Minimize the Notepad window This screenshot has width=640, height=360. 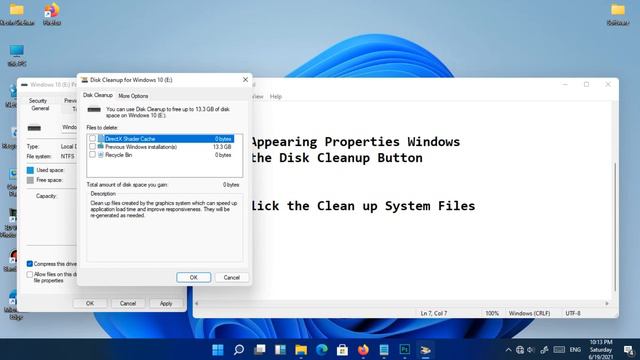tap(565, 84)
